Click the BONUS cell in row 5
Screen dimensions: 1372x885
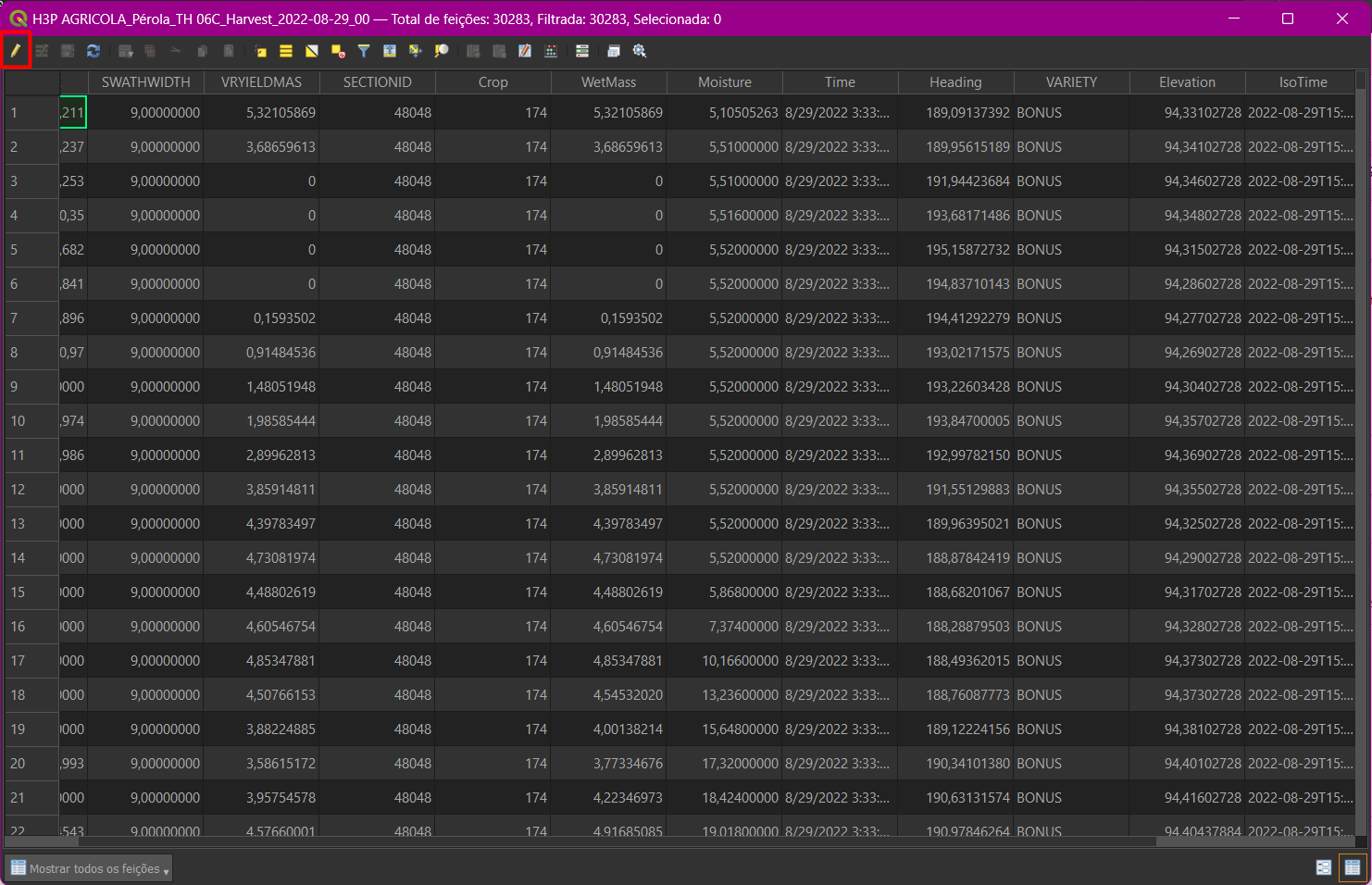tap(1072, 250)
